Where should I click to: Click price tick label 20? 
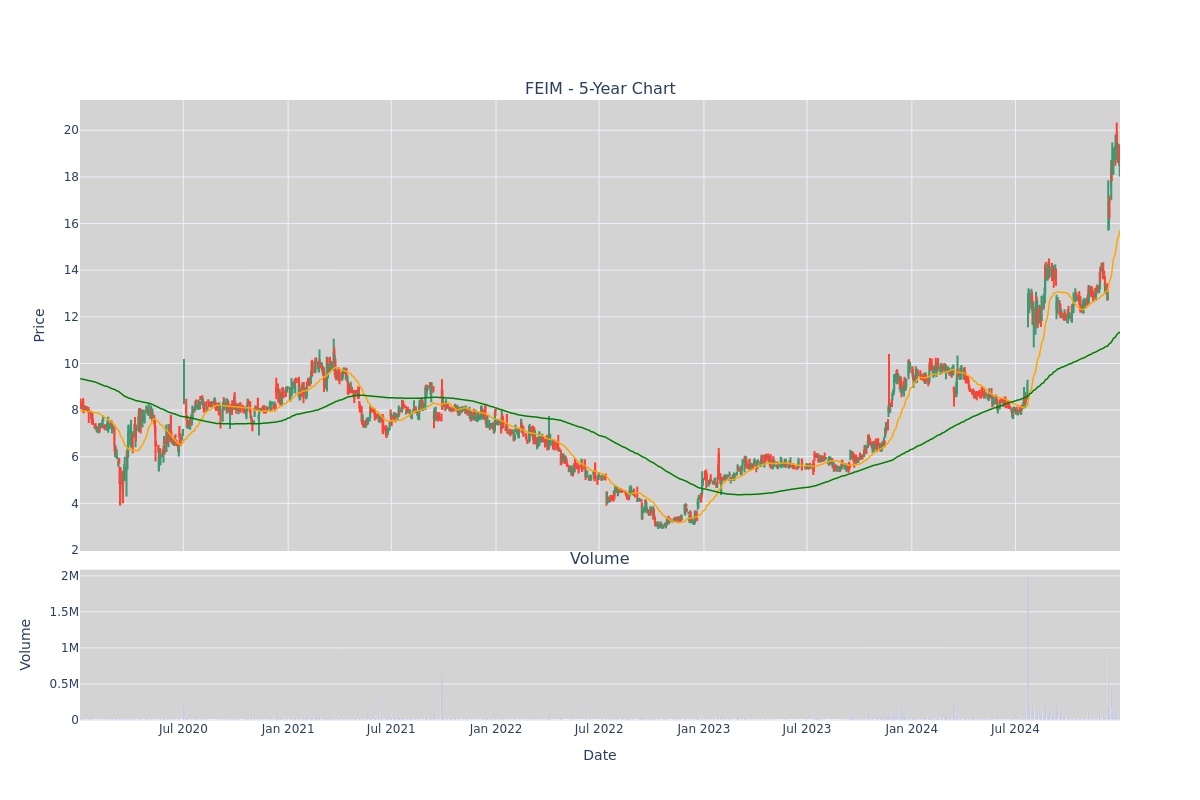[x=71, y=130]
